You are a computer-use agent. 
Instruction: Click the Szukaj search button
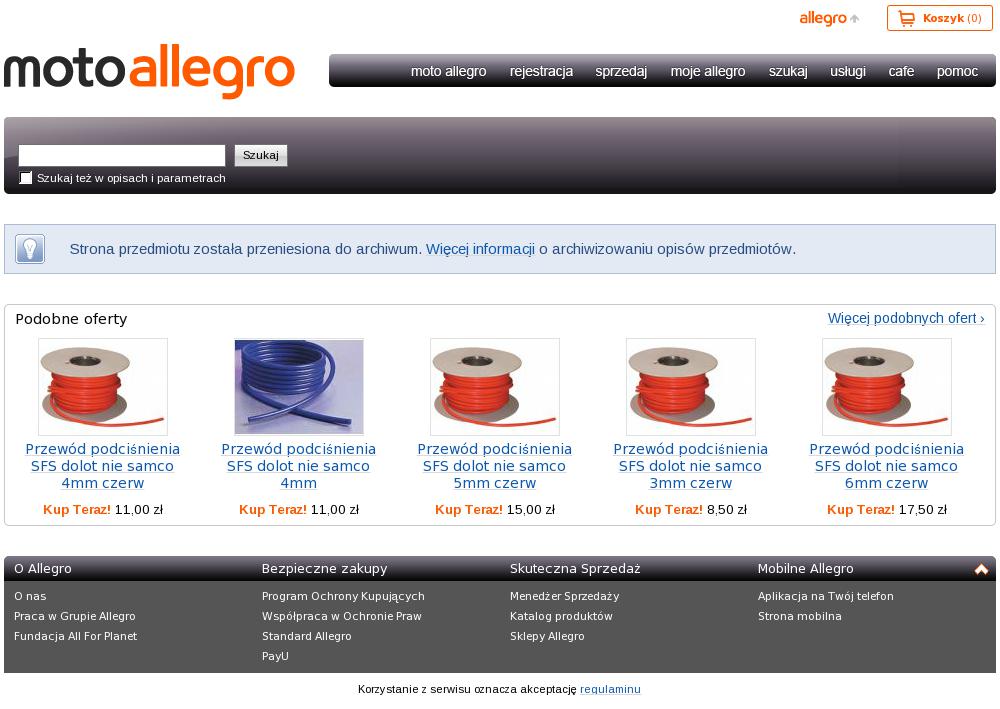tap(261, 155)
